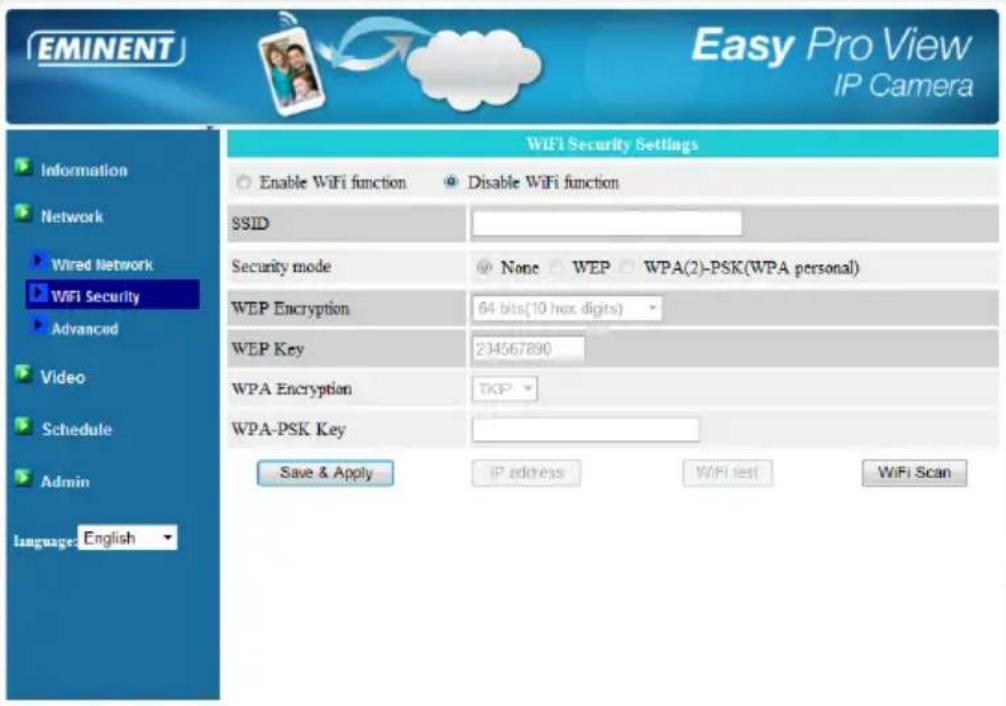Click the green arrow icon beside Network
Viewport: 1006px width, 706px height.
(x=23, y=212)
